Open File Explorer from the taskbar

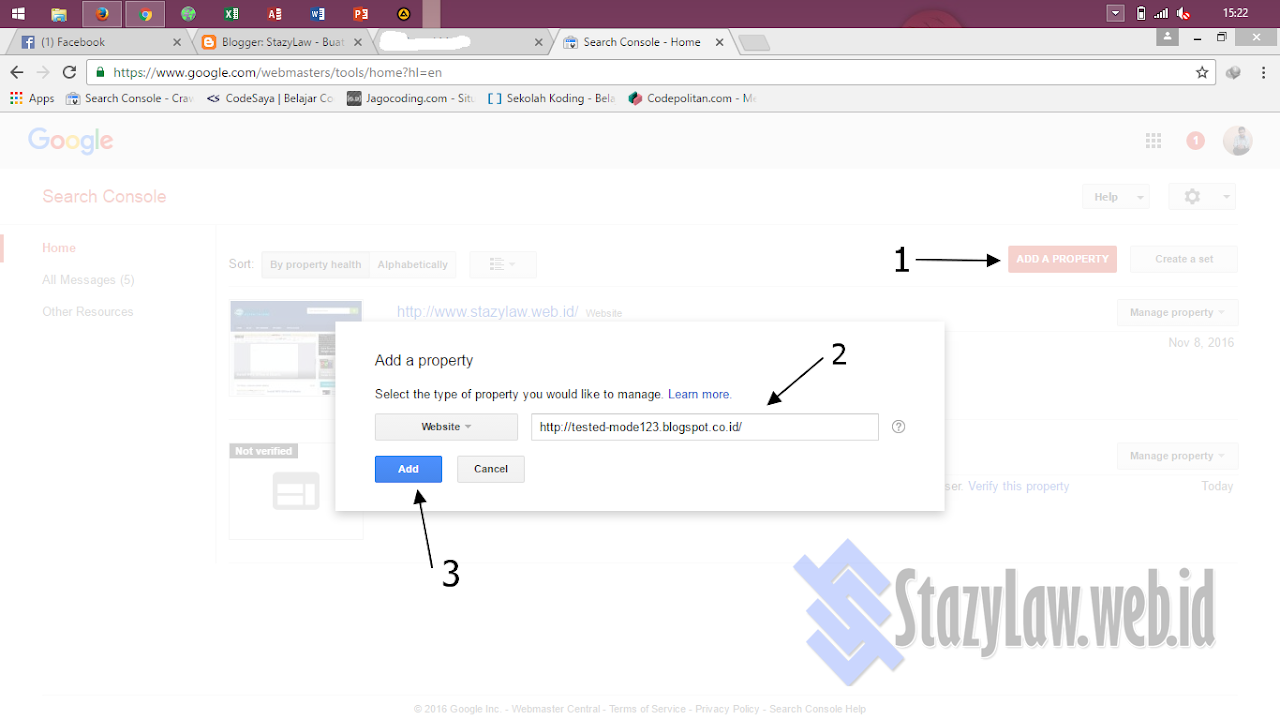[x=59, y=14]
